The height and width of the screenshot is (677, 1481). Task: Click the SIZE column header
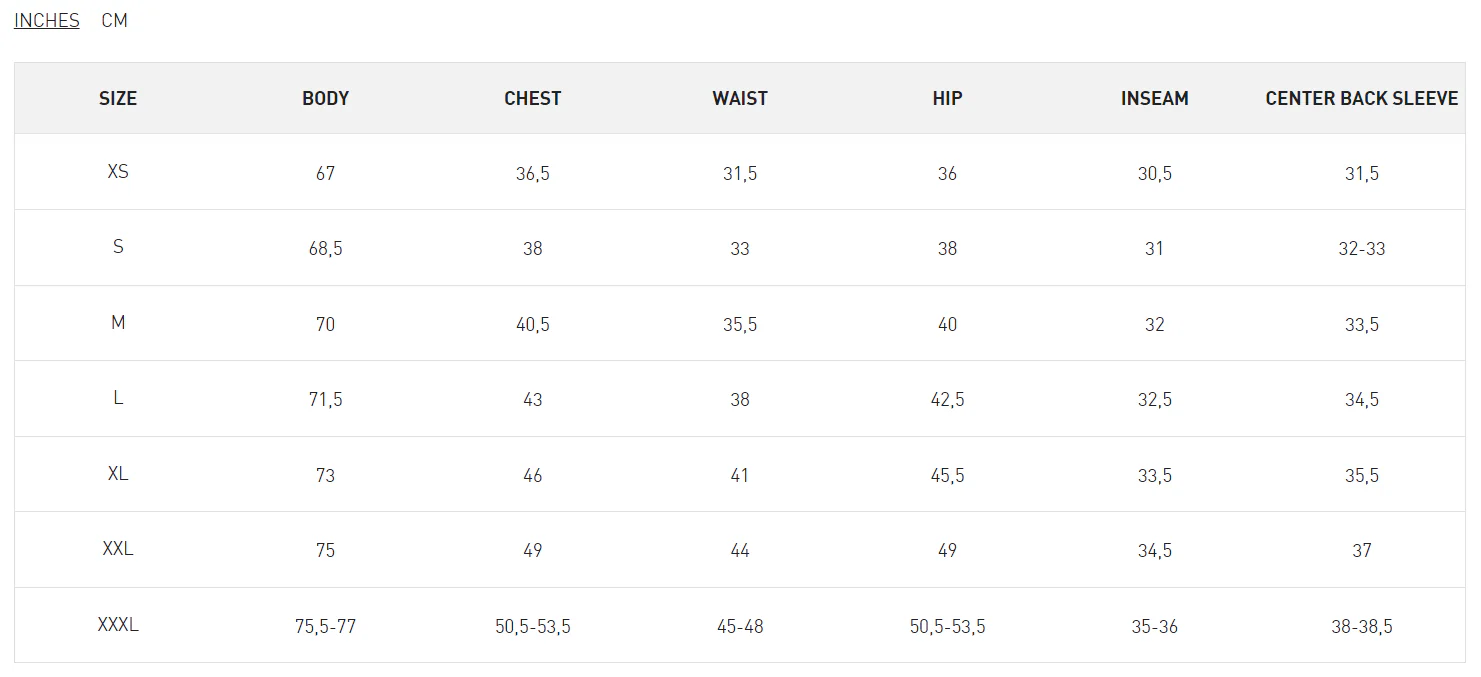(x=118, y=99)
